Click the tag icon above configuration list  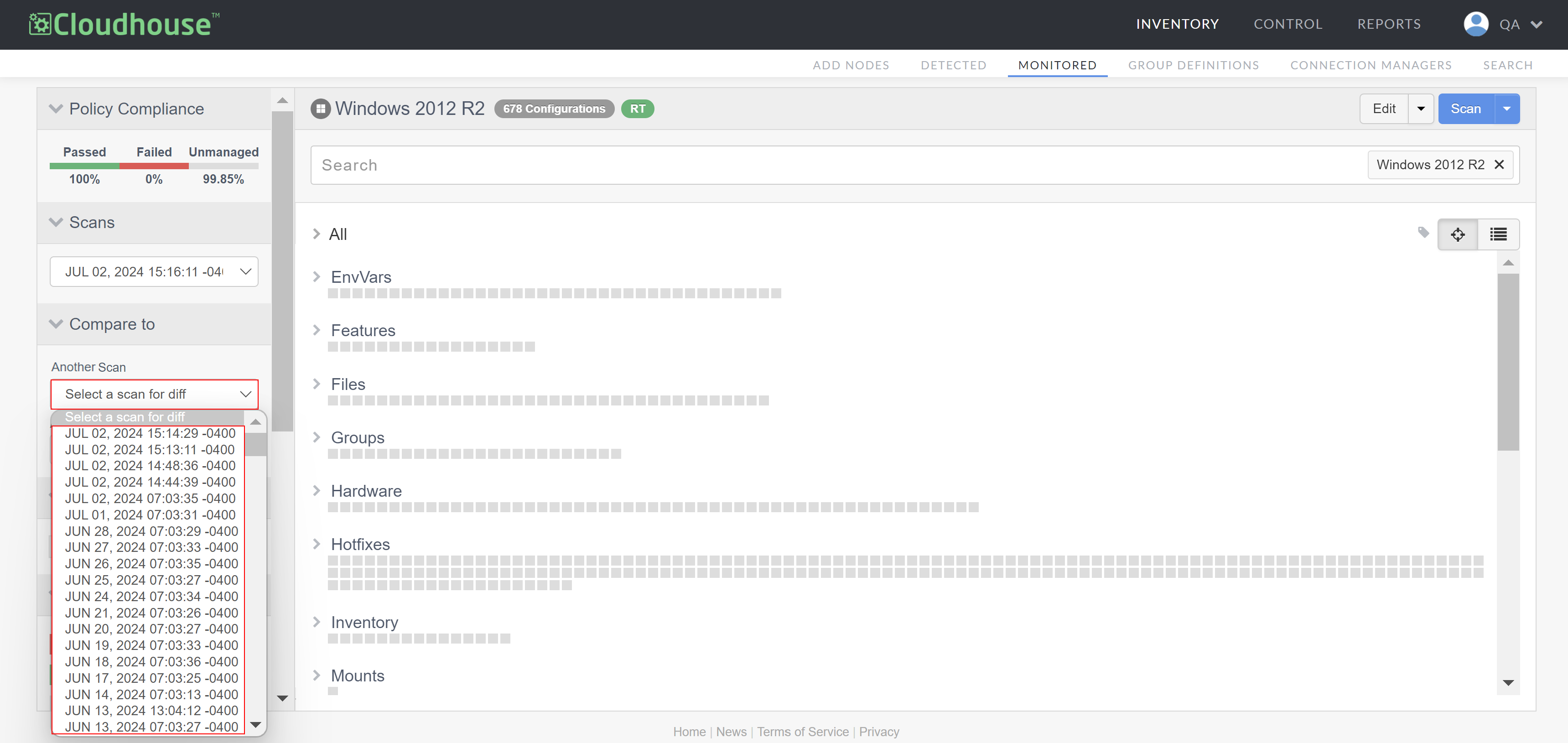(x=1423, y=233)
